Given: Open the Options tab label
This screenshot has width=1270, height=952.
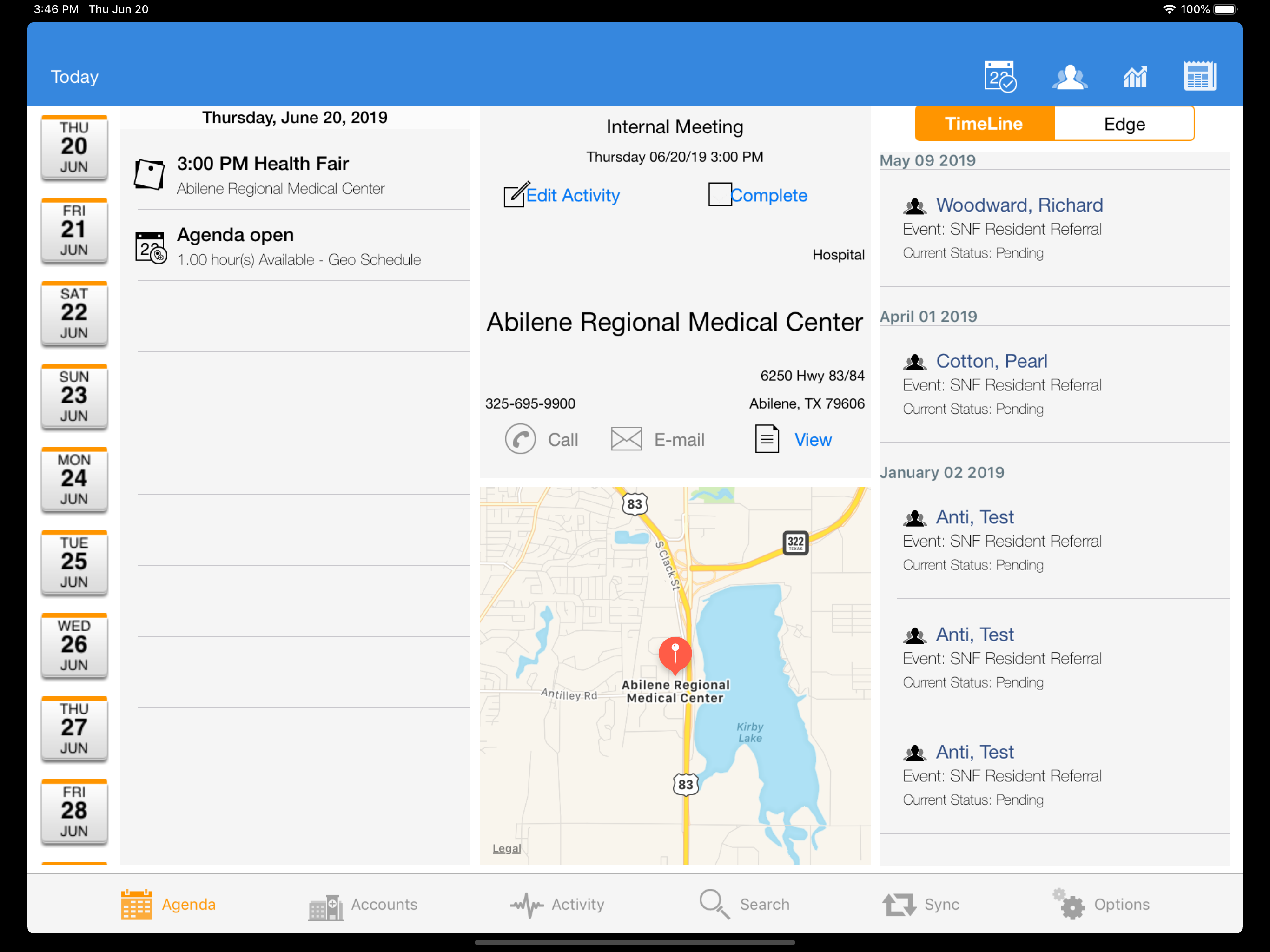Looking at the screenshot, I should [1121, 904].
